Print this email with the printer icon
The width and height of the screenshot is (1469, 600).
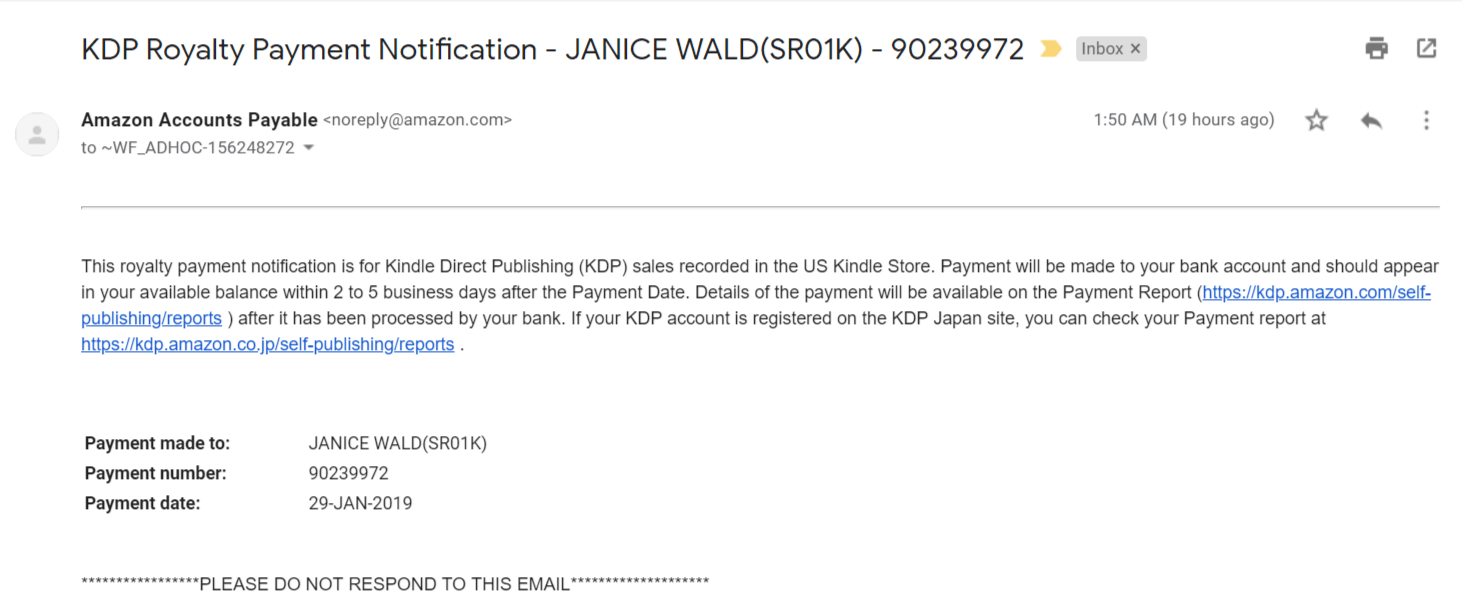pos(1377,48)
